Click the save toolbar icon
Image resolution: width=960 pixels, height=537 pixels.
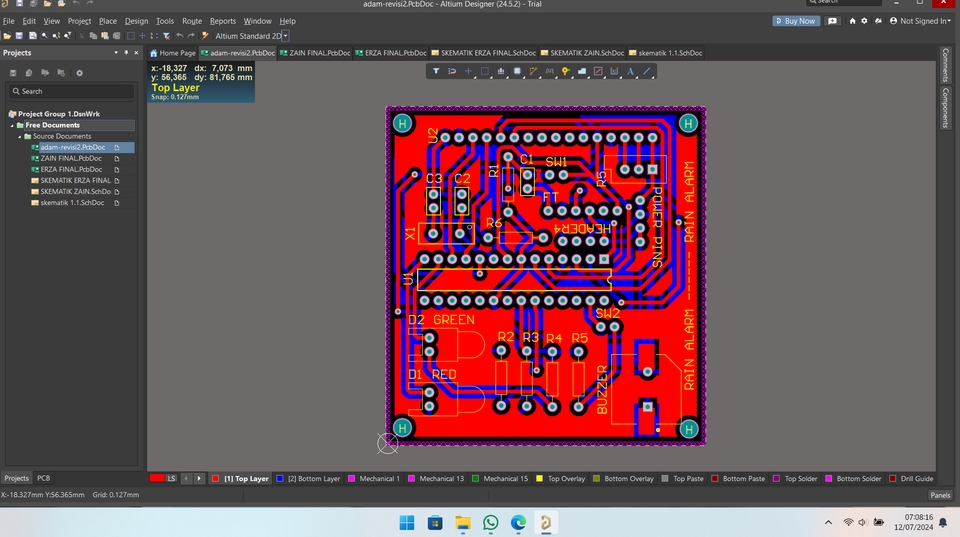(19, 36)
